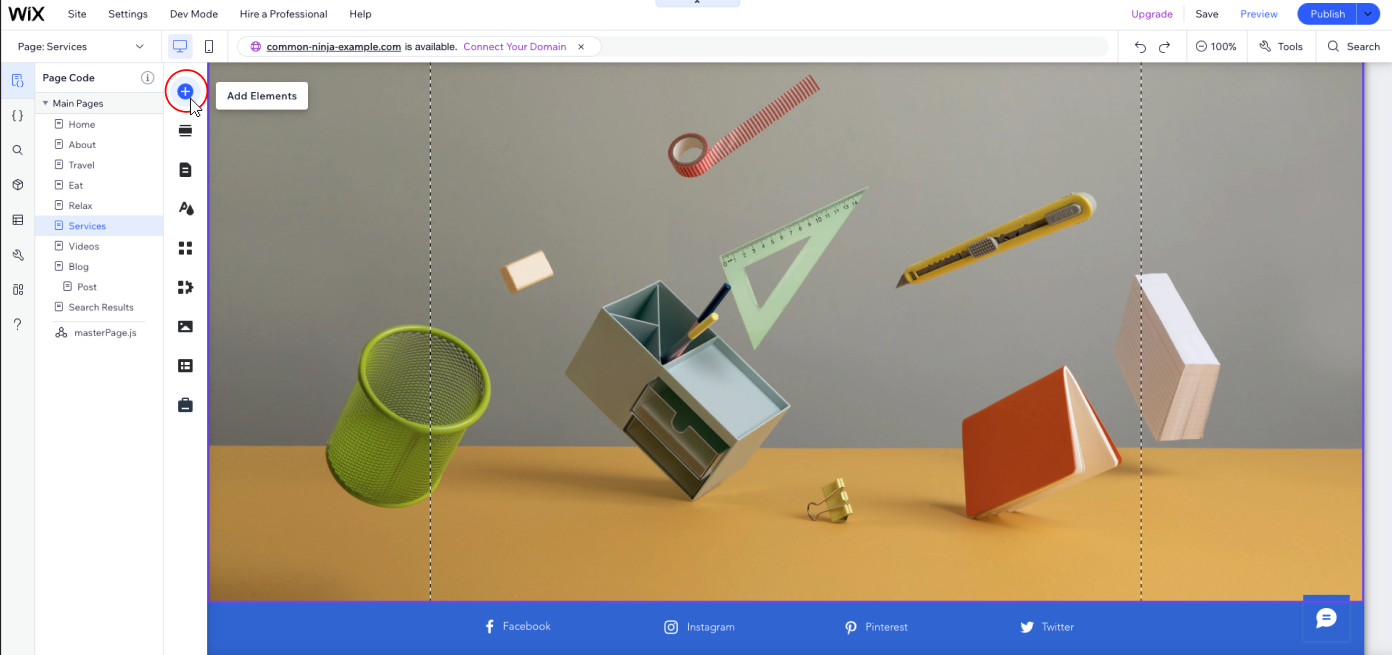Open the Media image icon in sidebar
This screenshot has height=655, width=1392.
point(185,327)
